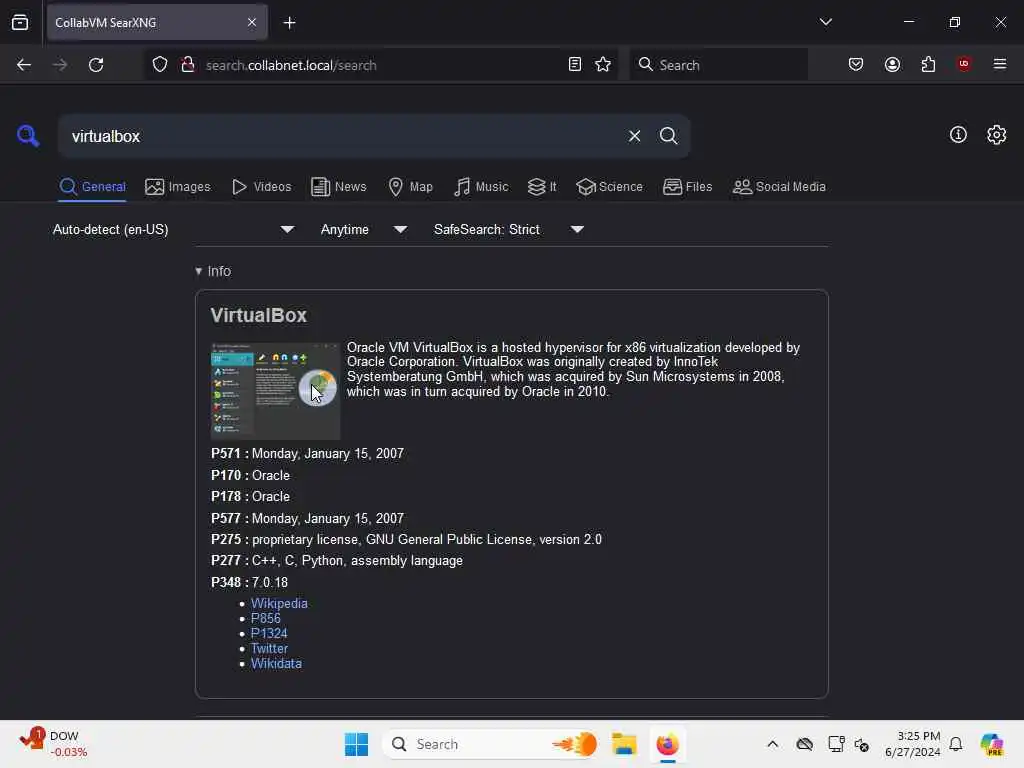
Task: Show hidden system tray icons
Action: 773,744
